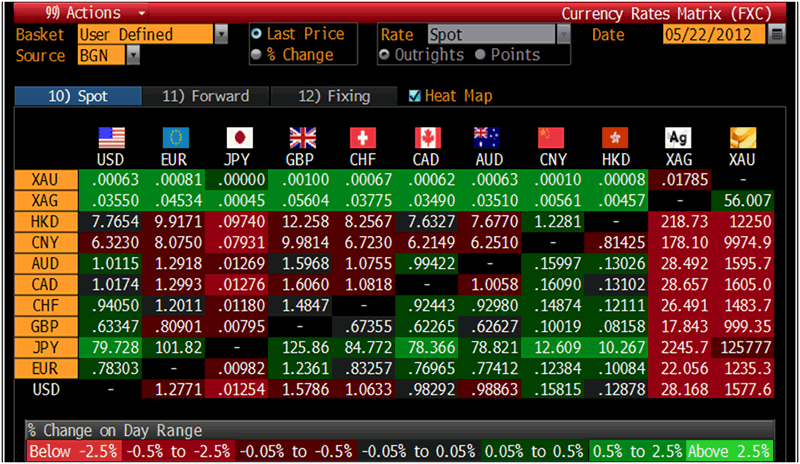
Task: Switch to the 12) Fixing tab
Action: (334, 96)
